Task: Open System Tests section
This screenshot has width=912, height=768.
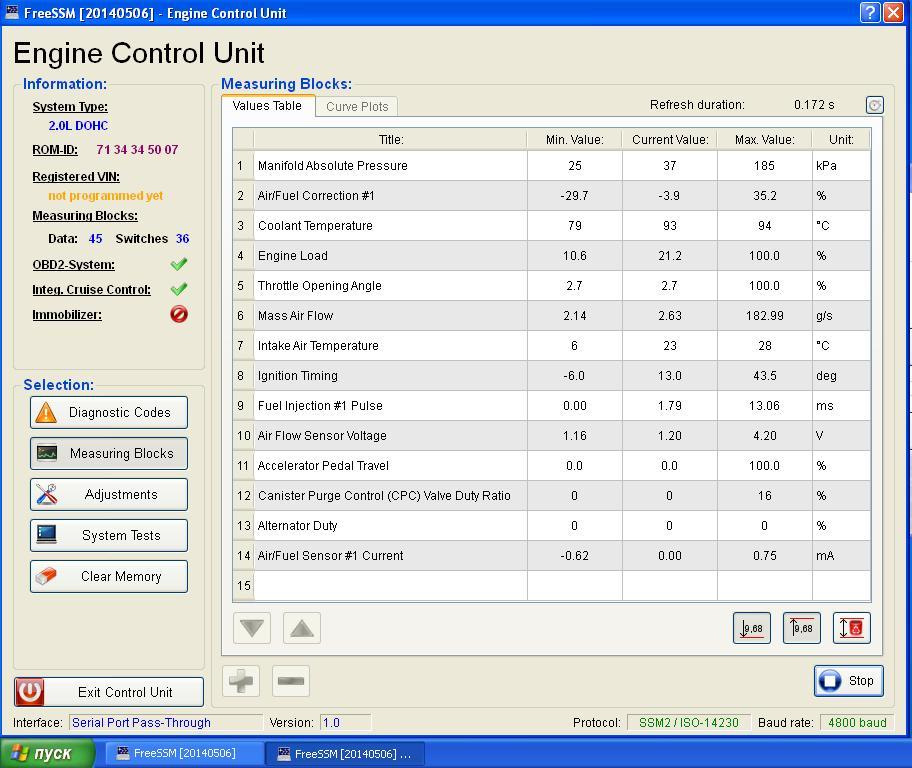Action: pyautogui.click(x=109, y=535)
